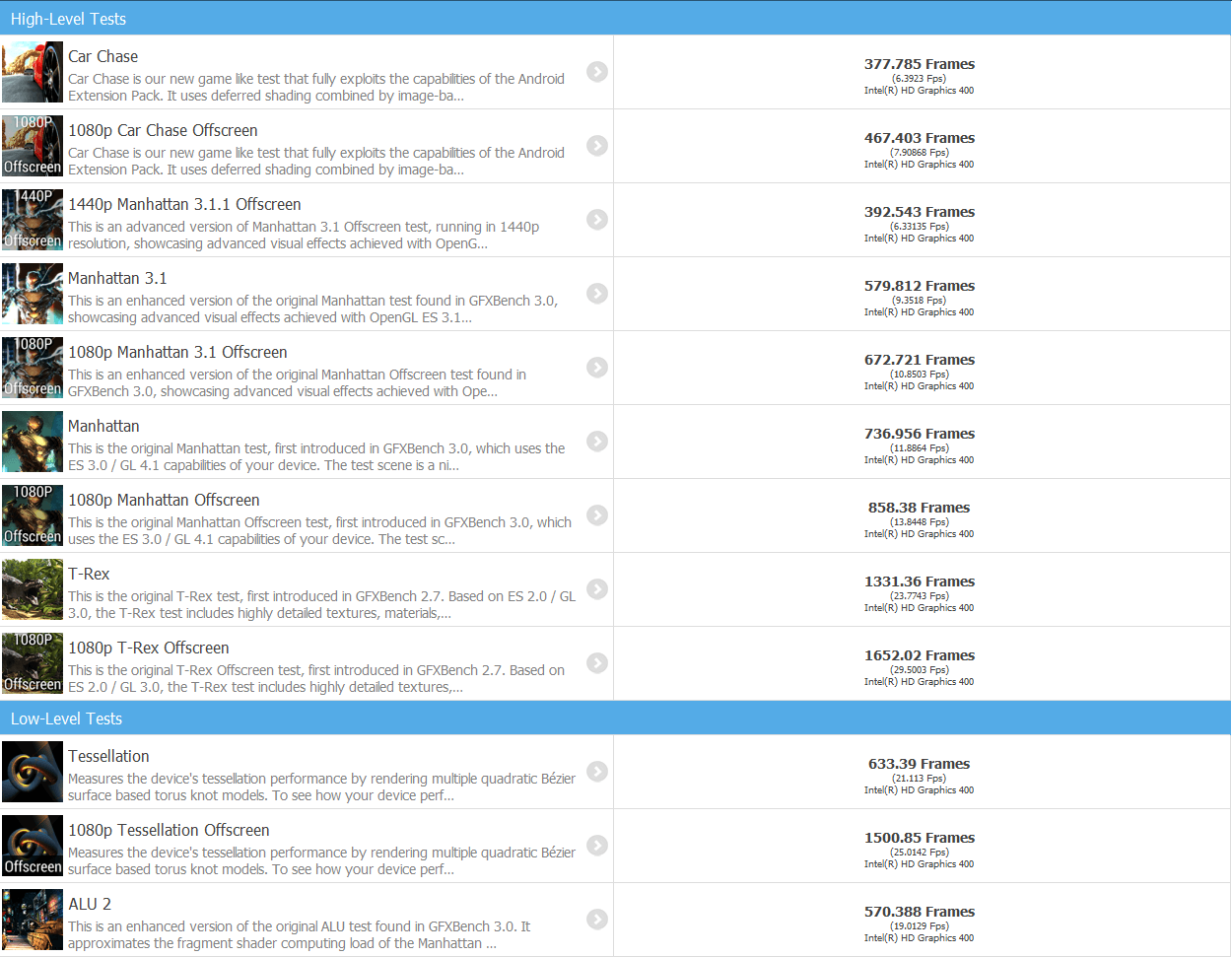Screen dimensions: 1232x957
Task: Select the 1080p Manhattan Offscreen thumbnail
Action: click(x=33, y=515)
